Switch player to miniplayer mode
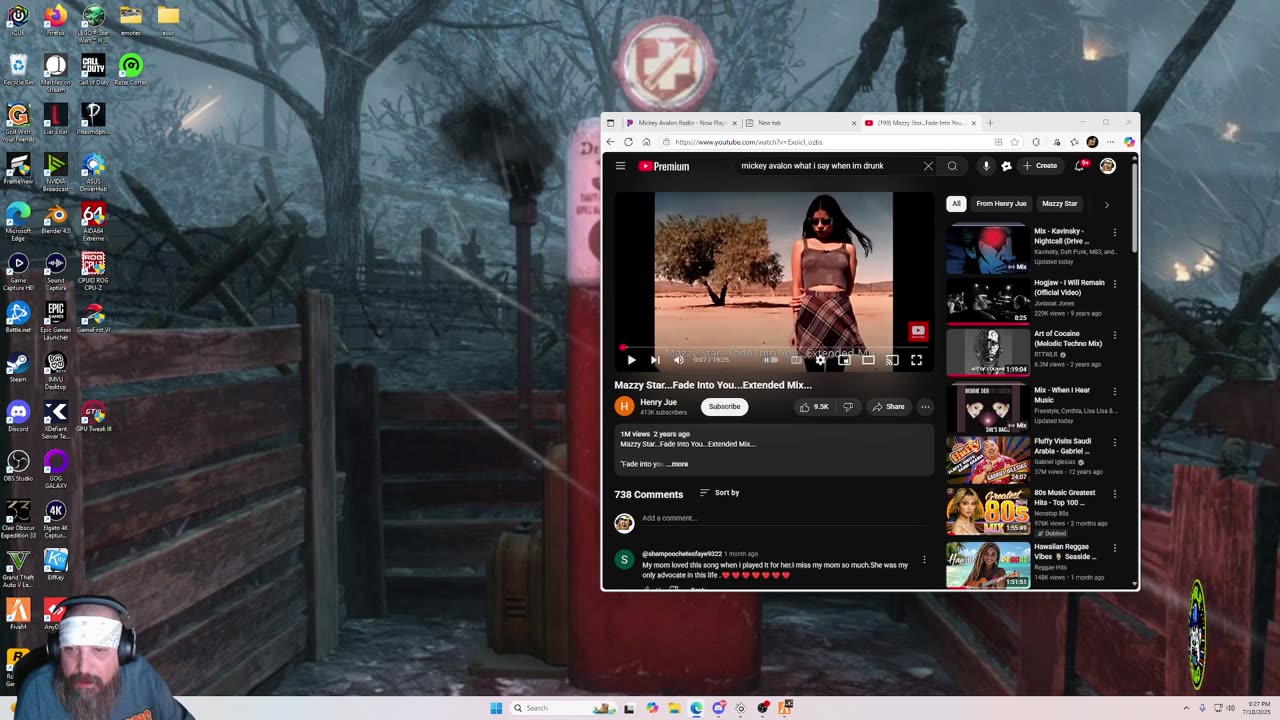The image size is (1280, 720). pyautogui.click(x=844, y=360)
